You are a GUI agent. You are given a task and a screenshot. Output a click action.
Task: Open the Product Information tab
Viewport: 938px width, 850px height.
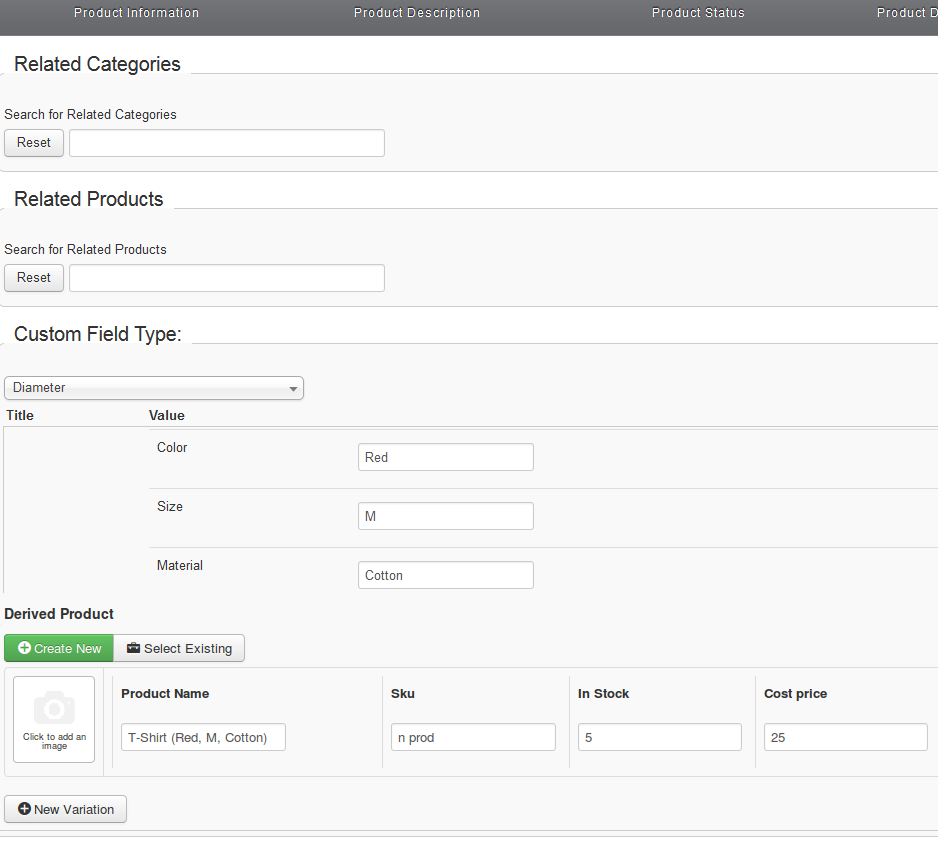136,13
